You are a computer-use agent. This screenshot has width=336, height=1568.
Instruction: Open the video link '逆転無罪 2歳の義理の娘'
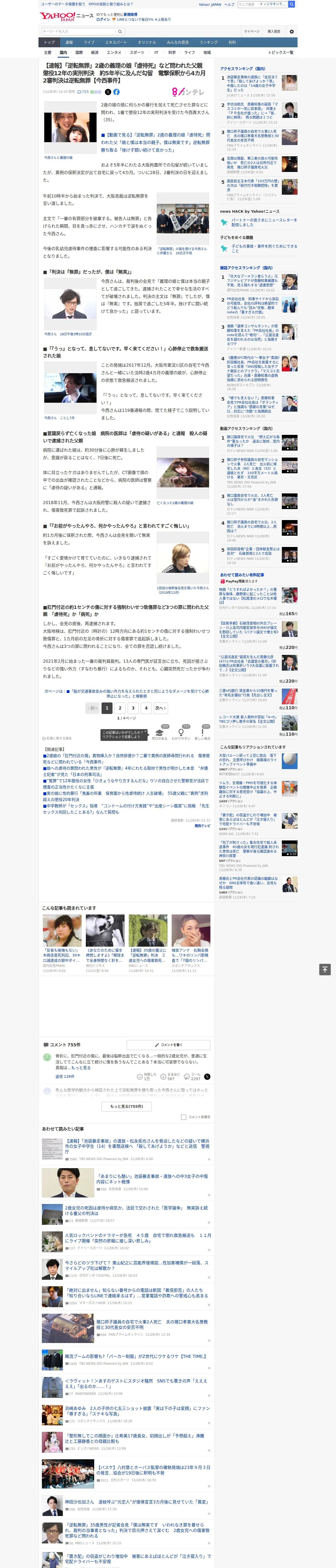coord(155,142)
